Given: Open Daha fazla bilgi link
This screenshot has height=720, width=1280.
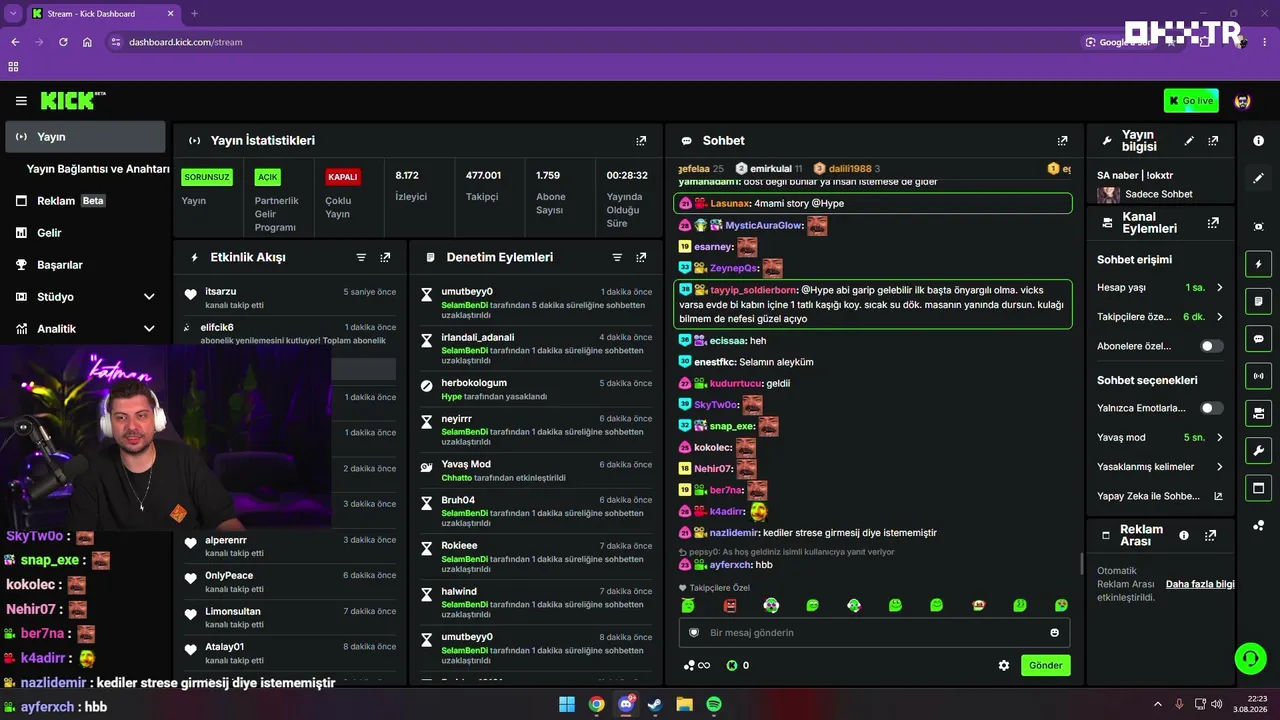Looking at the screenshot, I should [1200, 584].
